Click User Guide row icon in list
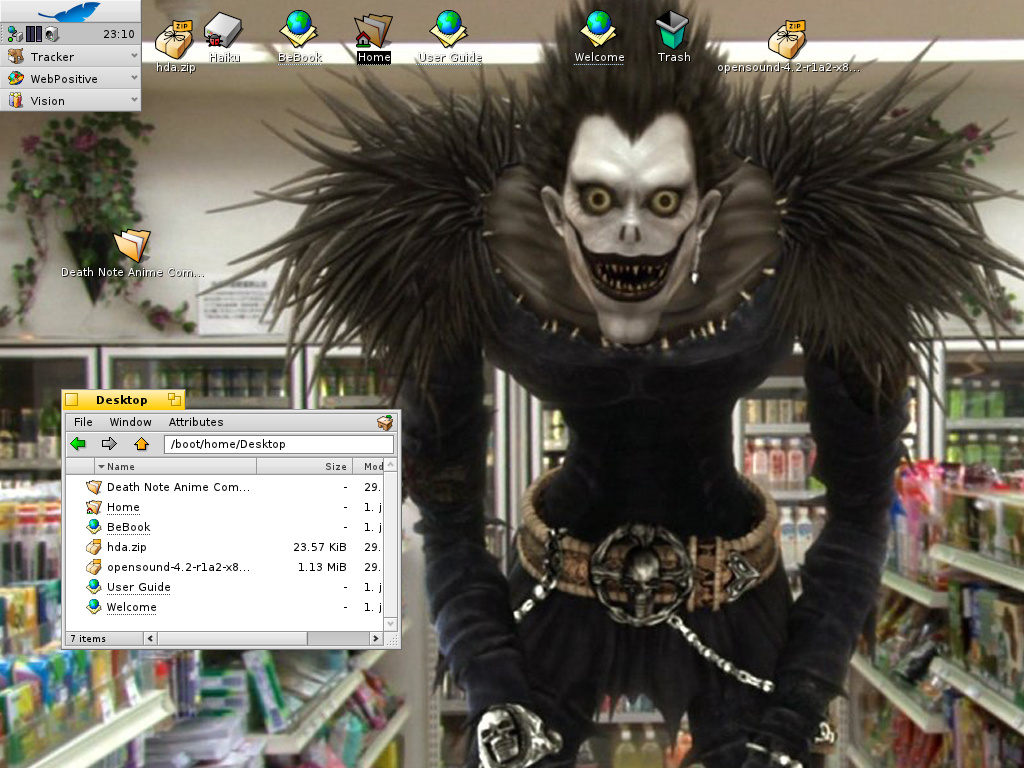The width and height of the screenshot is (1024, 768). (x=94, y=586)
